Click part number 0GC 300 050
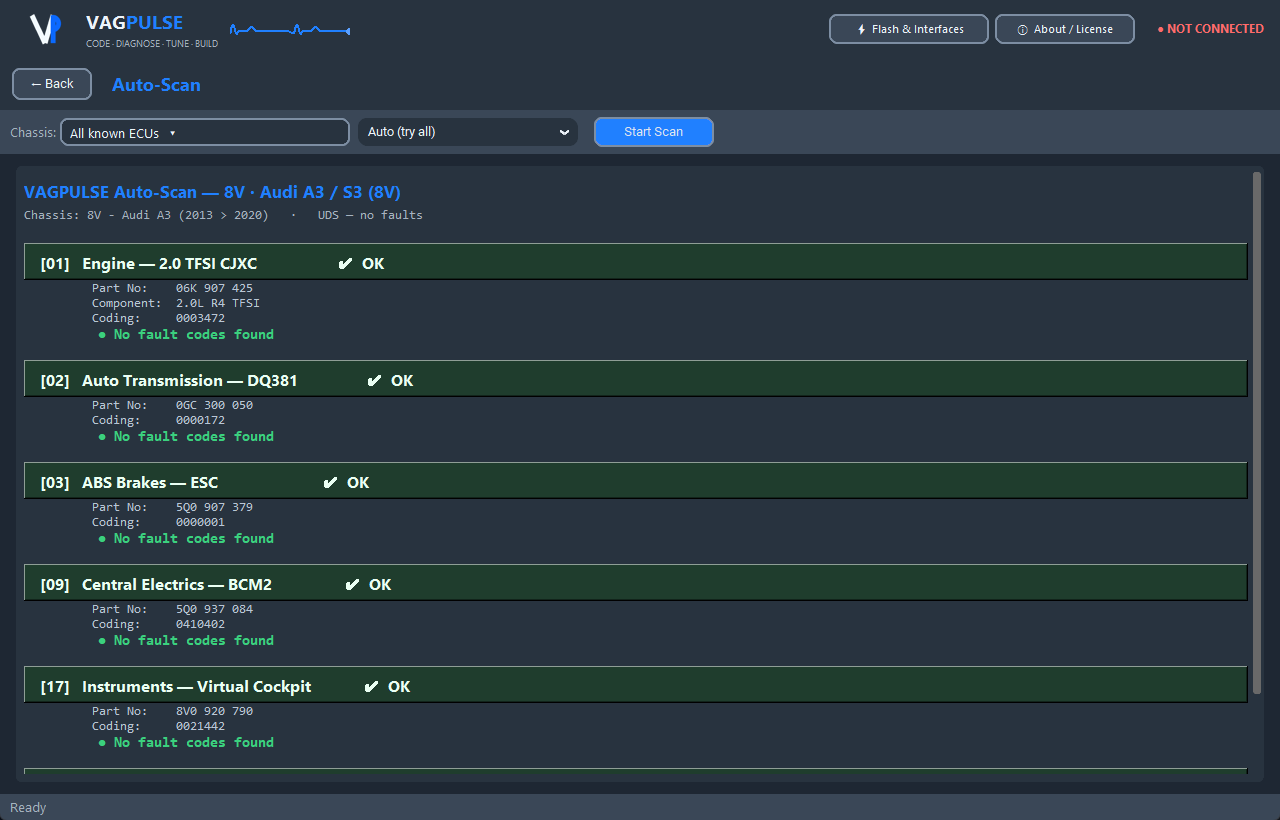 coord(214,406)
